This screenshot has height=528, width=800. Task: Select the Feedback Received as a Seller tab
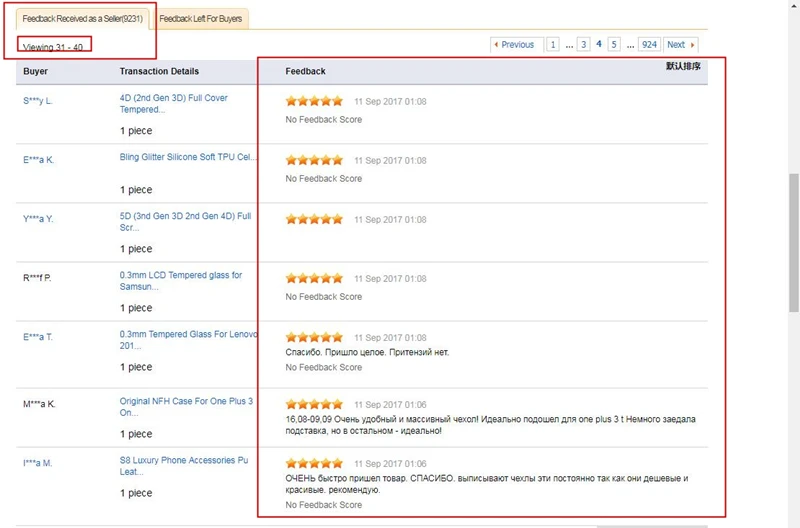(x=82, y=19)
